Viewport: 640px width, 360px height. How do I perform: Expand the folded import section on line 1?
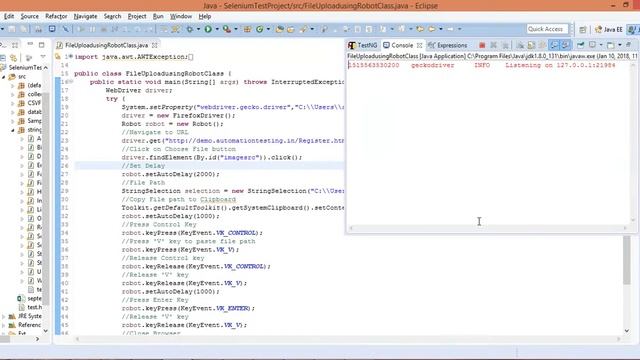pyautogui.click(x=71, y=56)
